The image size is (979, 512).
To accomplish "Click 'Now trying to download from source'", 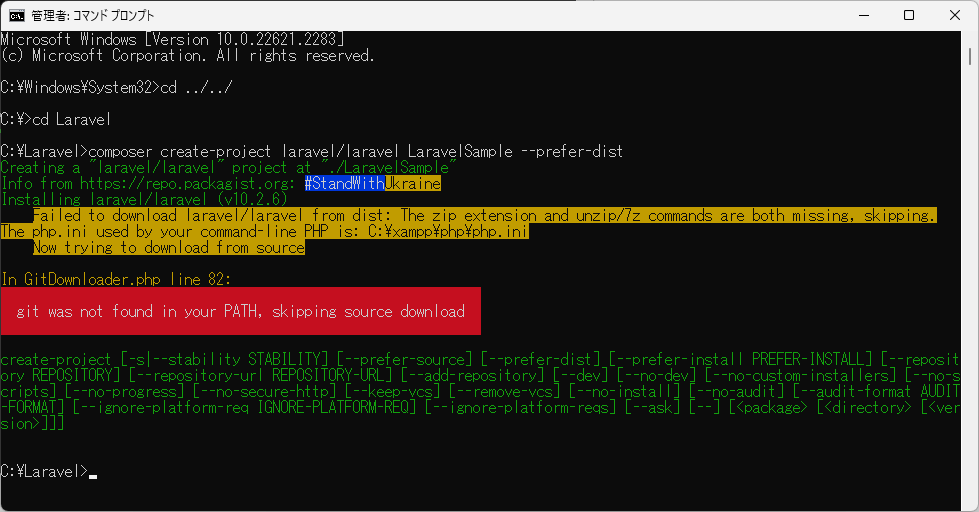I will pos(169,247).
